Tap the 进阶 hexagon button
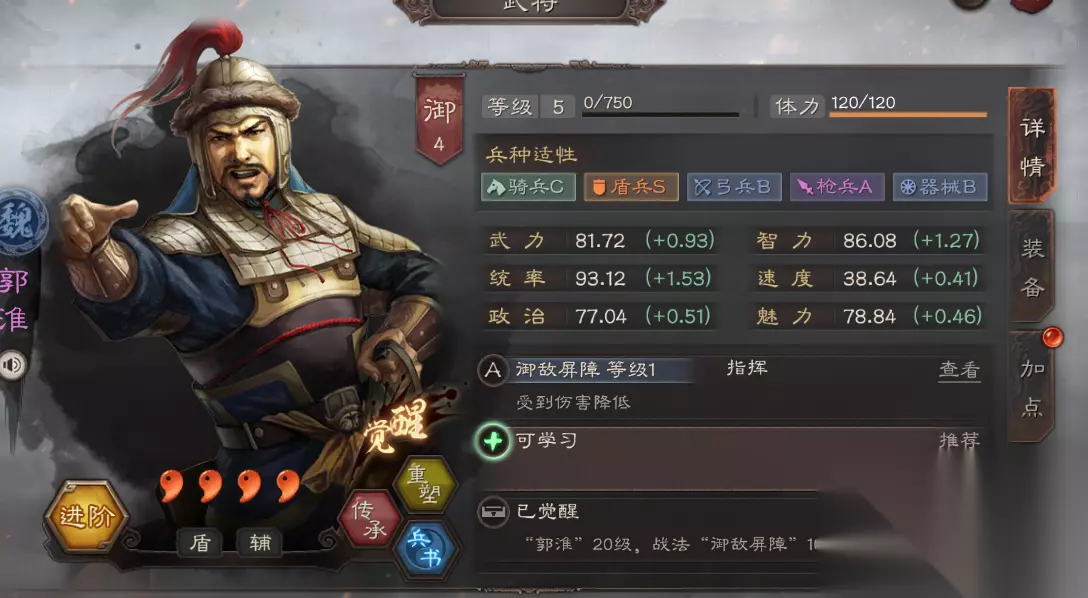 85,515
